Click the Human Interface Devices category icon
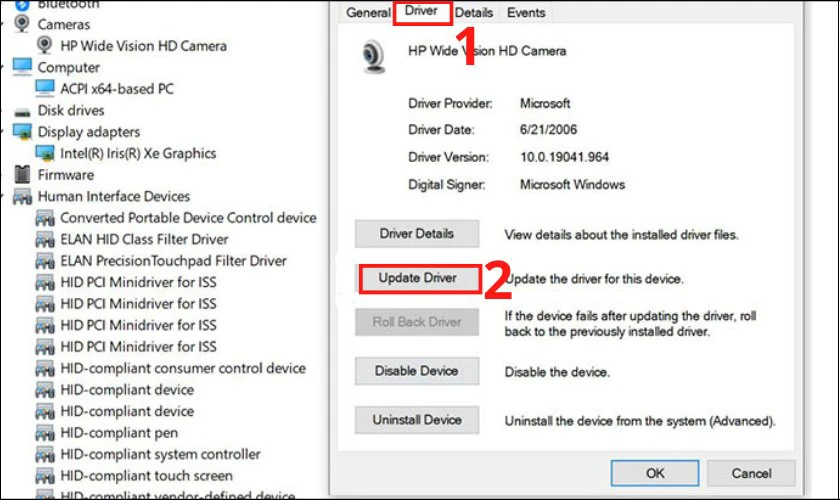 coord(22,197)
